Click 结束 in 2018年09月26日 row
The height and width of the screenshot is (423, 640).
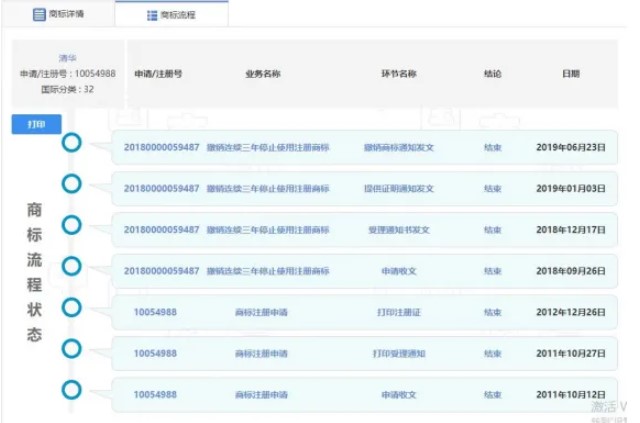coord(493,271)
